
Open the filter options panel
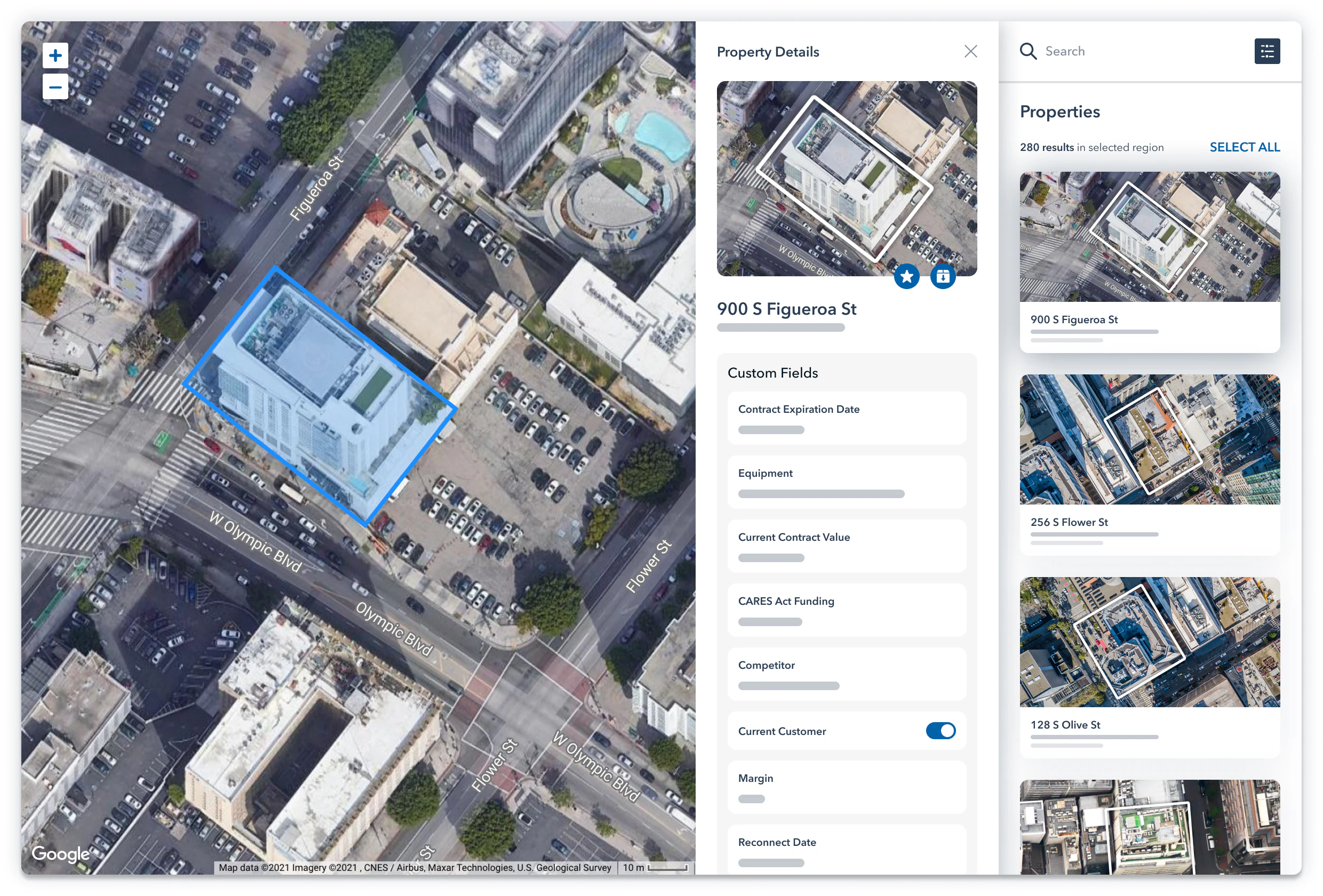[1267, 51]
